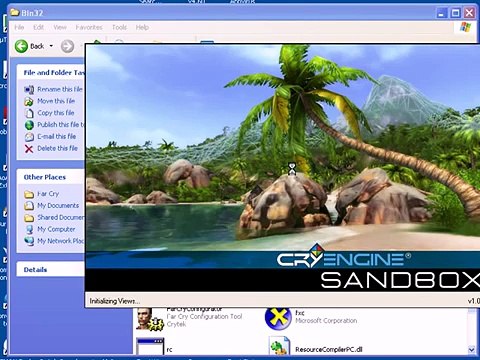The width and height of the screenshot is (480, 360).
Task: Select the rc file name
Action: point(169,350)
